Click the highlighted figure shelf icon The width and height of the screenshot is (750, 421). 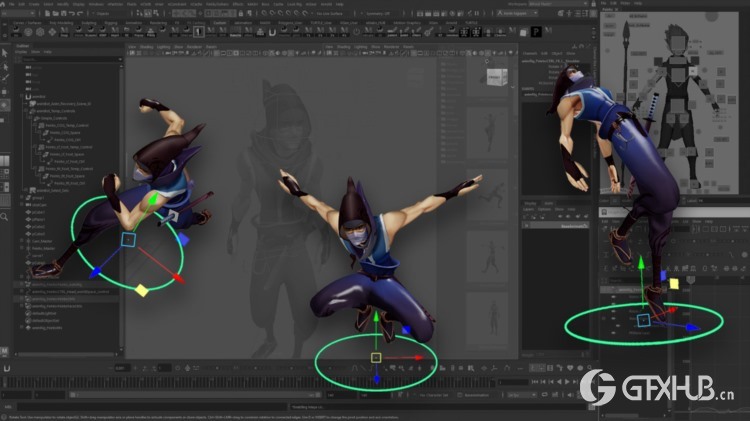[199, 32]
